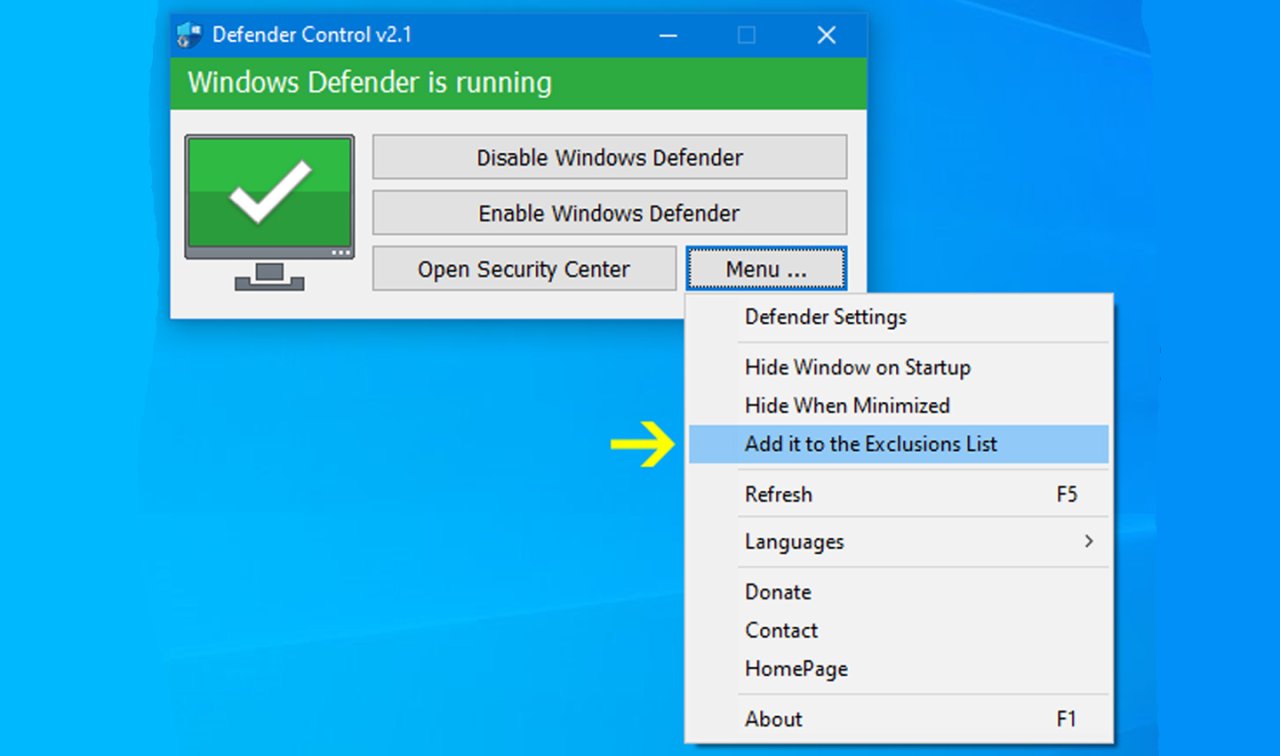The width and height of the screenshot is (1280, 756).
Task: Select Refresh in the menu
Action: click(x=778, y=494)
